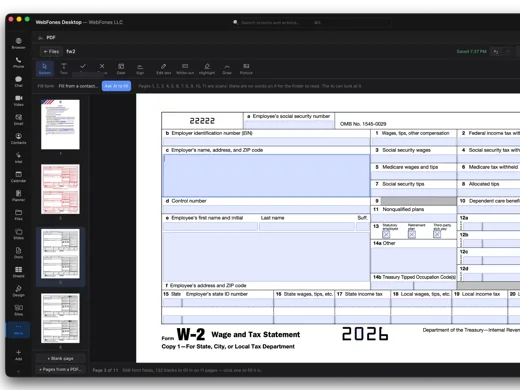Select page 4 thumbnail
520x390 pixels.
[x=60, y=318]
